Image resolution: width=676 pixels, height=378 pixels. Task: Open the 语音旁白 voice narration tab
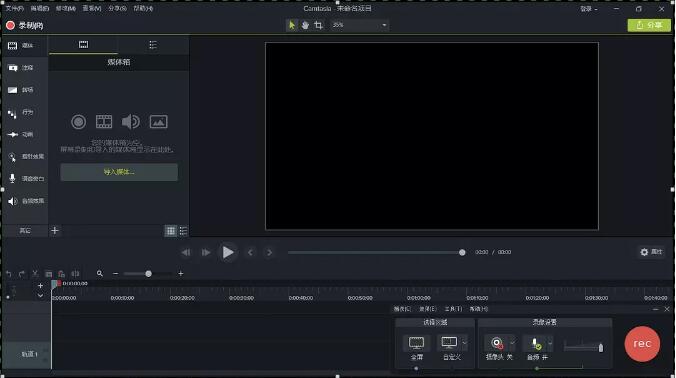pos(25,179)
